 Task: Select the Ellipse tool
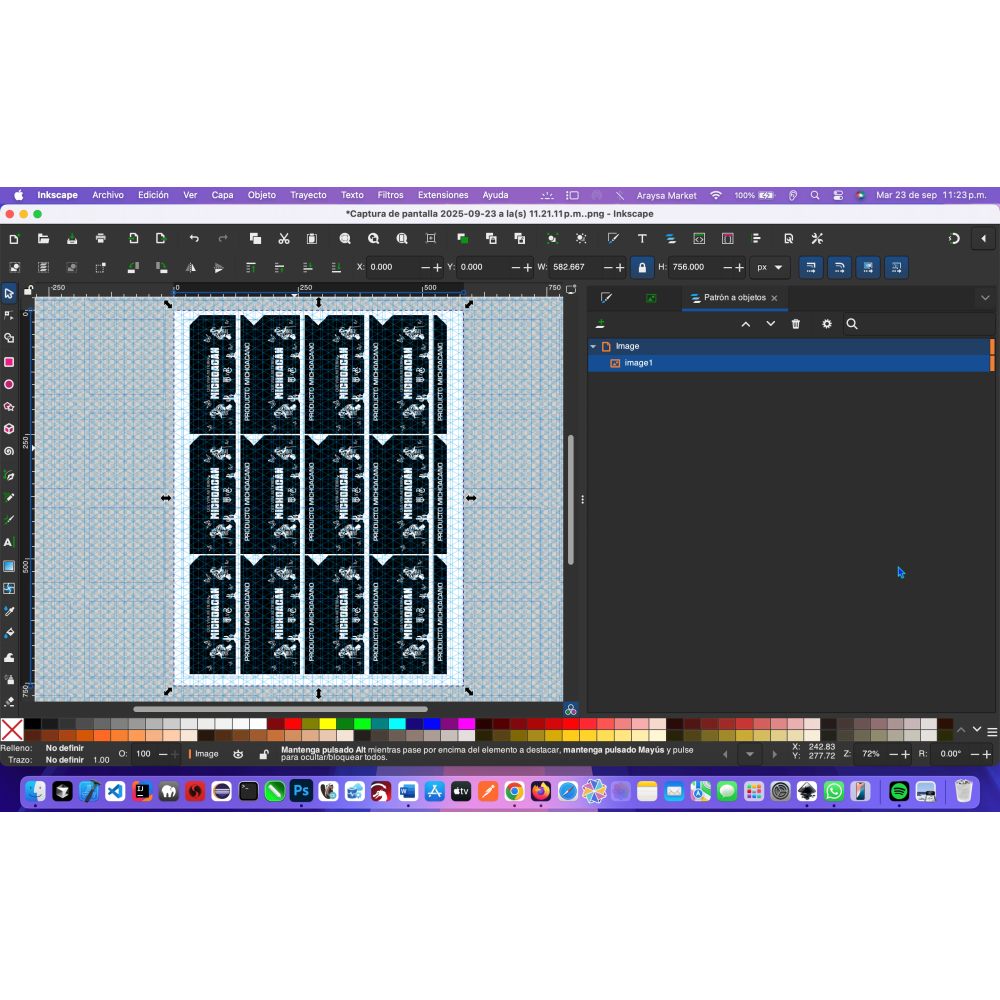click(x=9, y=384)
